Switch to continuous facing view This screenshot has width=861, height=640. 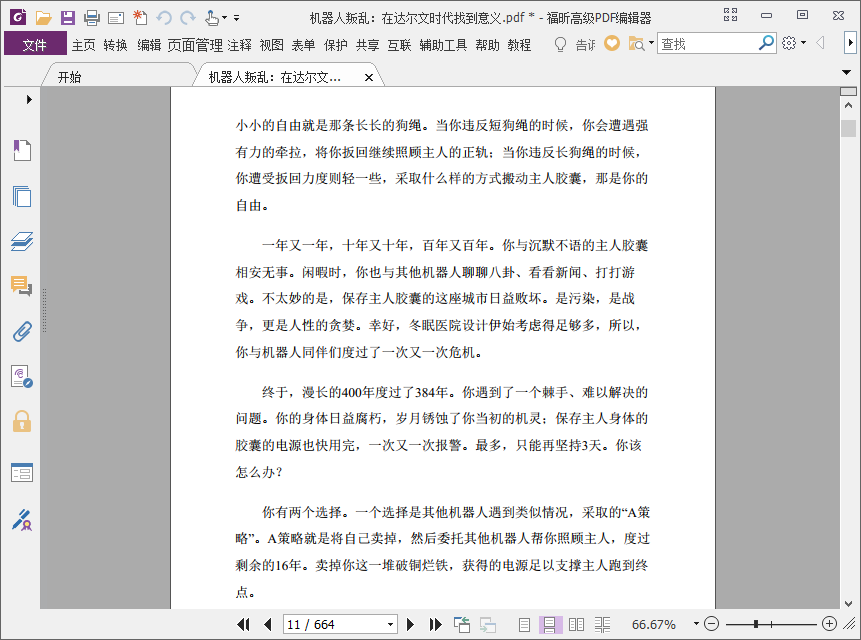coord(602,625)
